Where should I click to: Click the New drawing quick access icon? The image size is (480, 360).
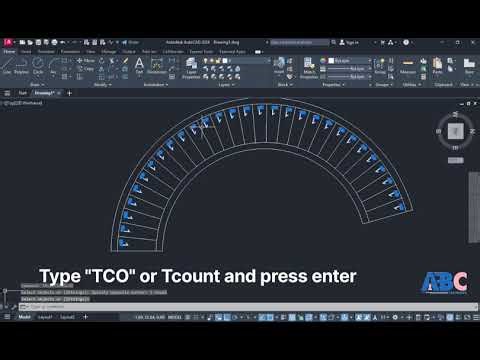[x=22, y=42]
